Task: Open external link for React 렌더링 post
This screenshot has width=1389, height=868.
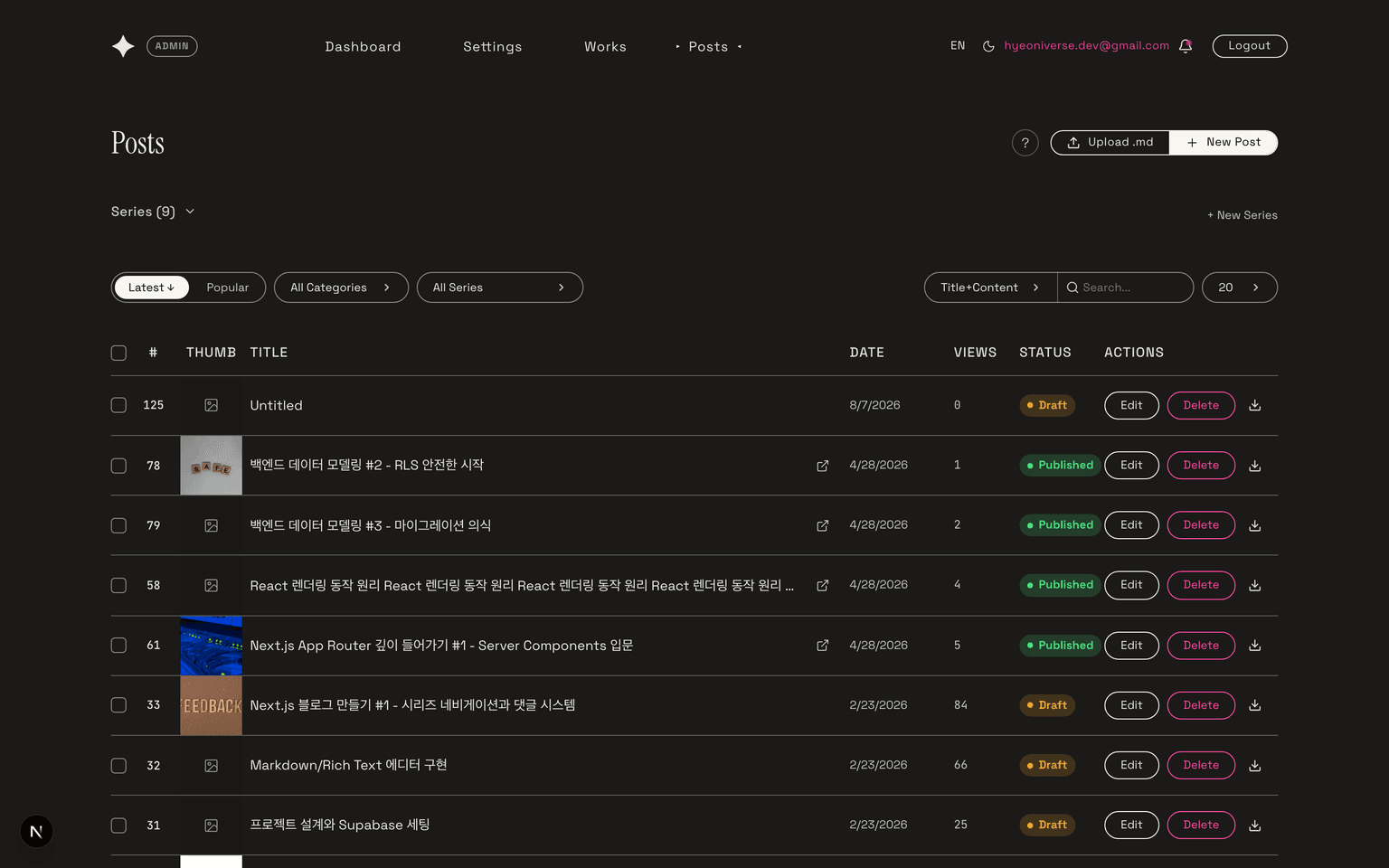Action: [x=823, y=586]
